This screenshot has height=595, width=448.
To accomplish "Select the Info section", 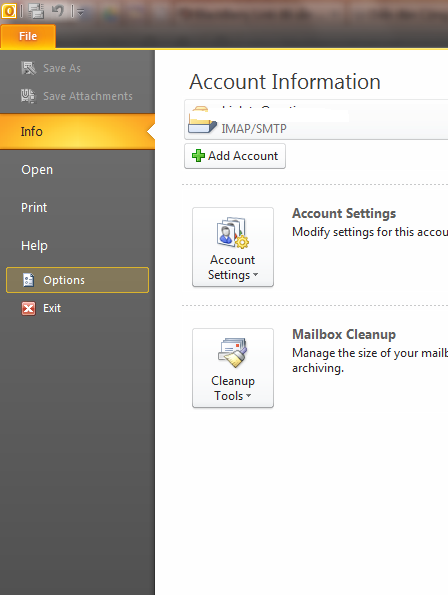I will (x=77, y=132).
